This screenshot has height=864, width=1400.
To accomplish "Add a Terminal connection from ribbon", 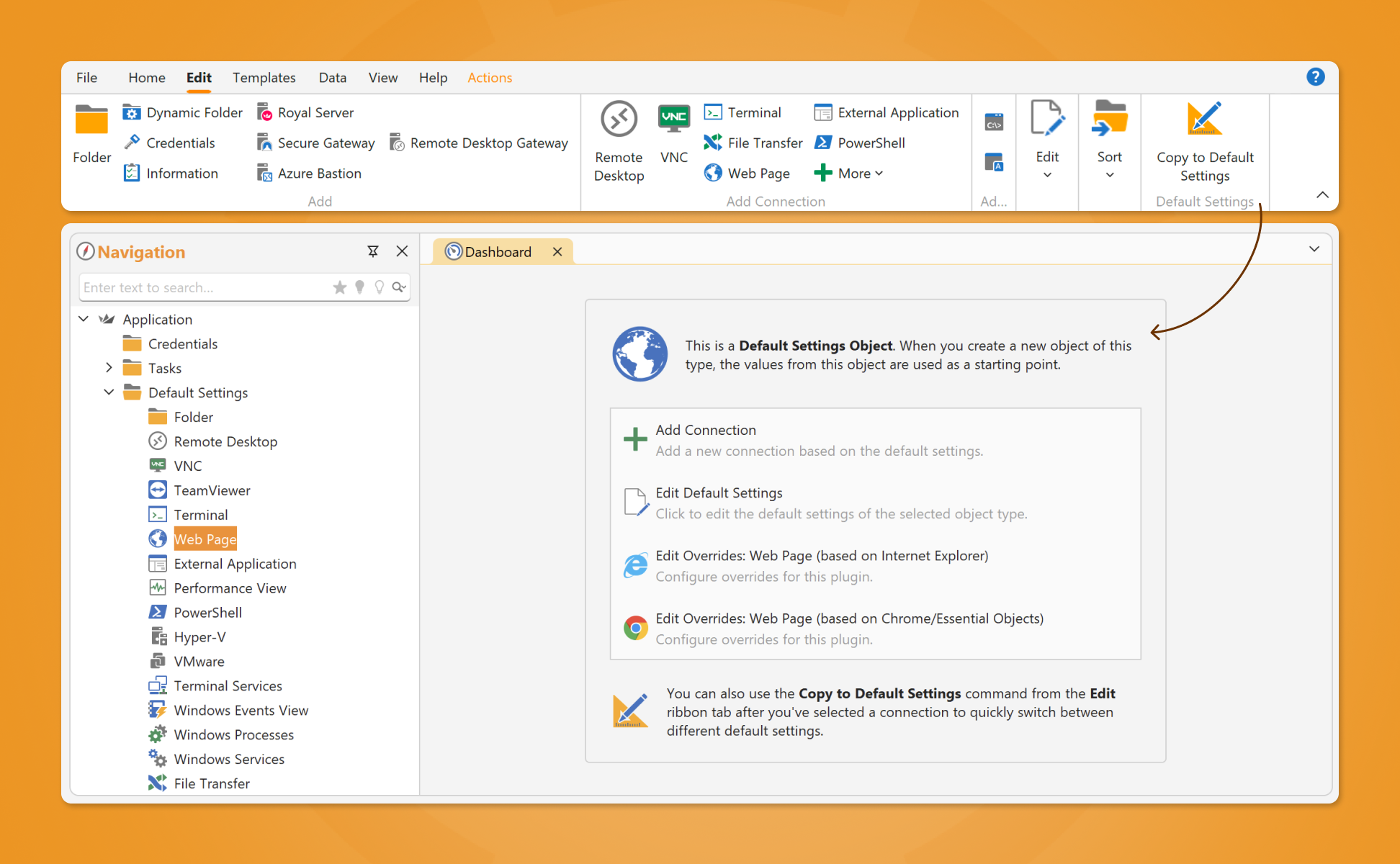I will pos(742,112).
